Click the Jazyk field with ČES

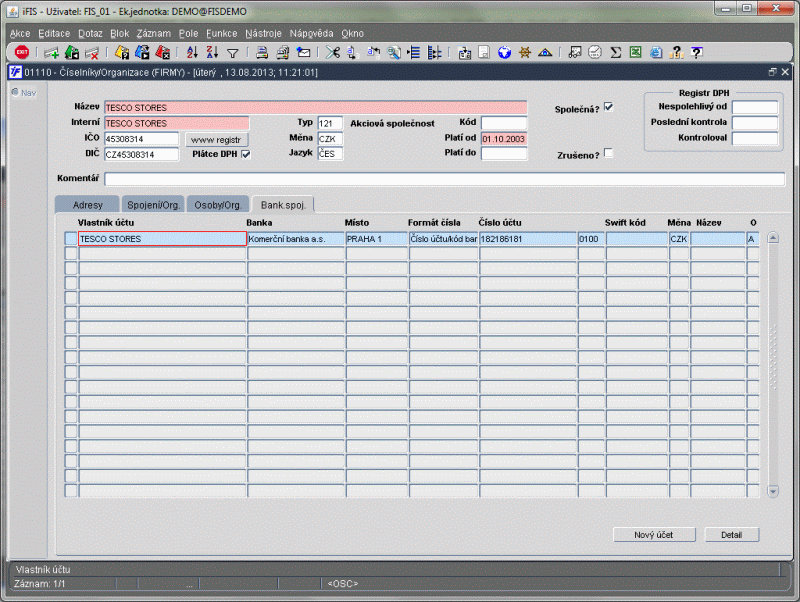[x=330, y=154]
